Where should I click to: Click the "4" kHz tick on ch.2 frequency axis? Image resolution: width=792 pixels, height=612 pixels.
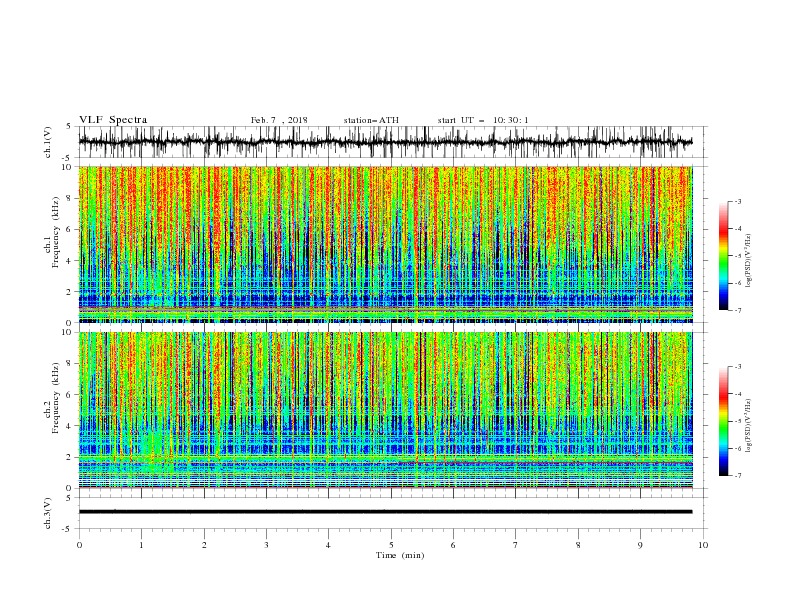(x=71, y=426)
